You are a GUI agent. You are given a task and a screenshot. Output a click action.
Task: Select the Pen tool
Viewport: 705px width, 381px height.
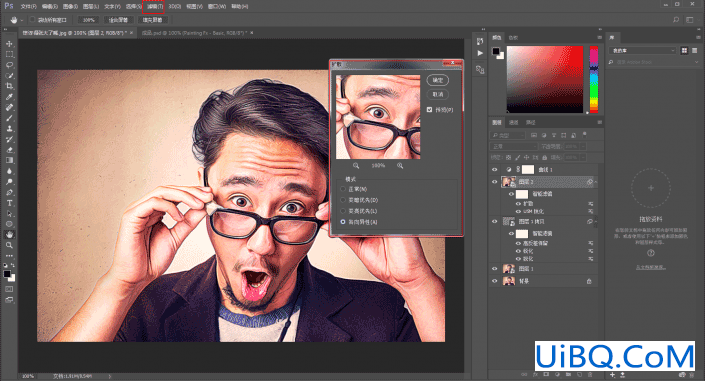coord(9,193)
